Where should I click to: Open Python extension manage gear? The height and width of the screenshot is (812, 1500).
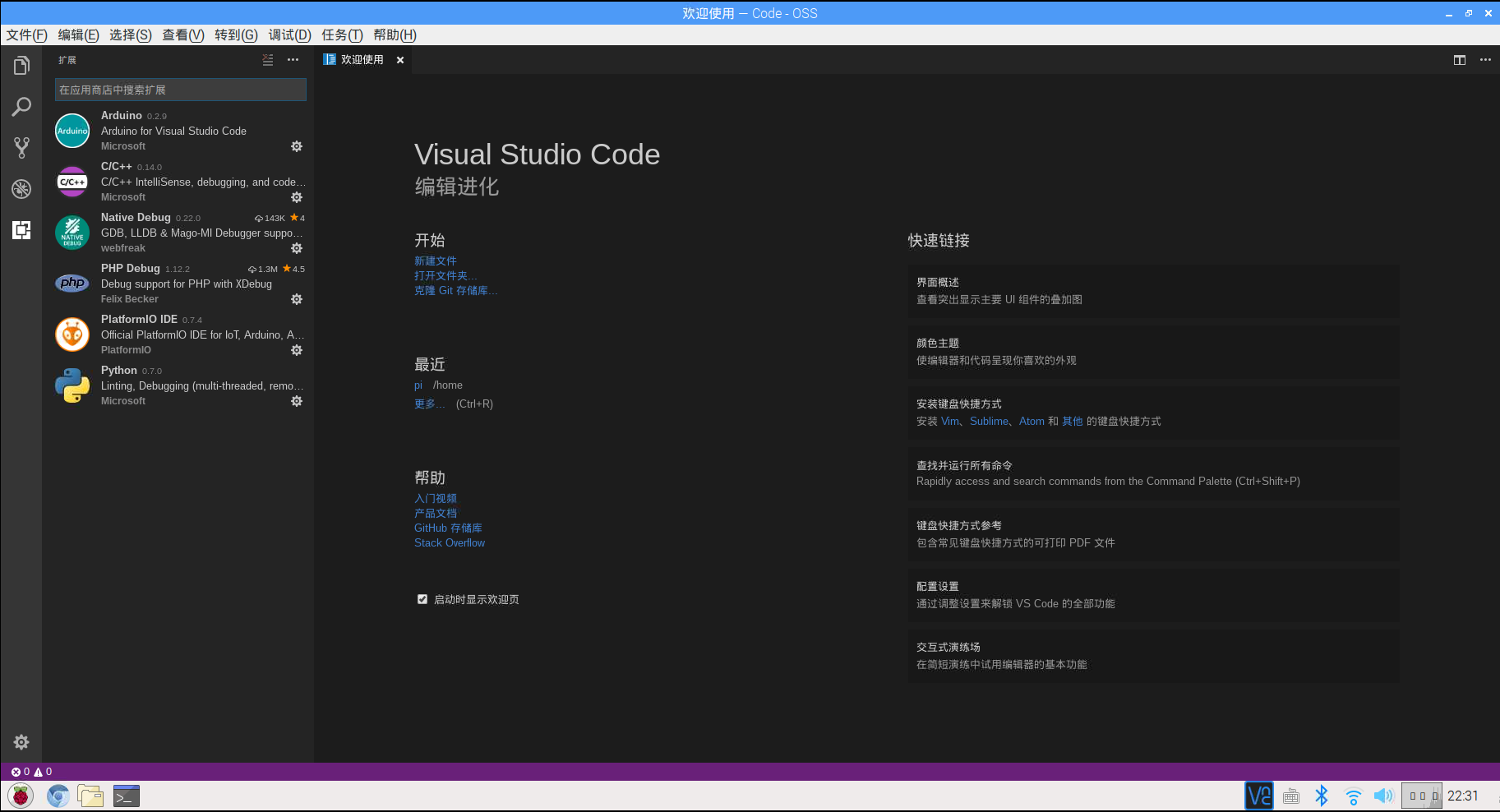click(297, 401)
